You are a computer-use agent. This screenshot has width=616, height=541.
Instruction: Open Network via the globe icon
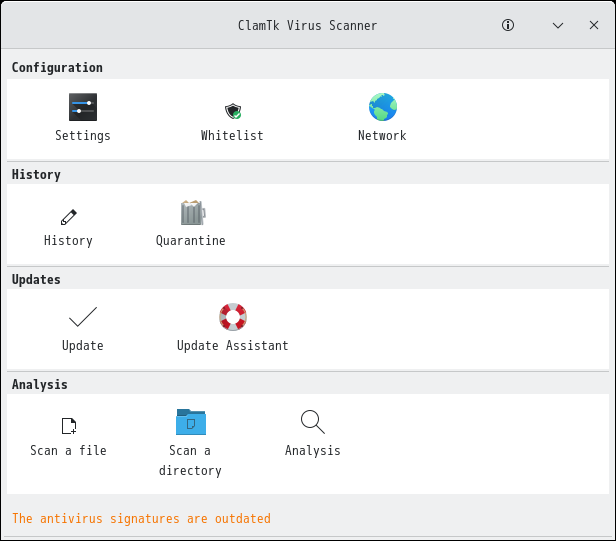[x=382, y=107]
